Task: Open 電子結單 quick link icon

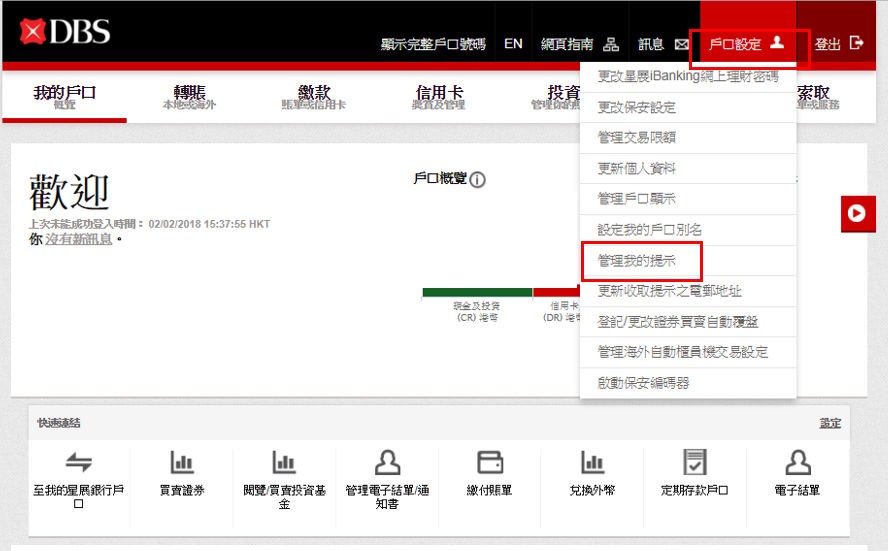Action: (797, 462)
